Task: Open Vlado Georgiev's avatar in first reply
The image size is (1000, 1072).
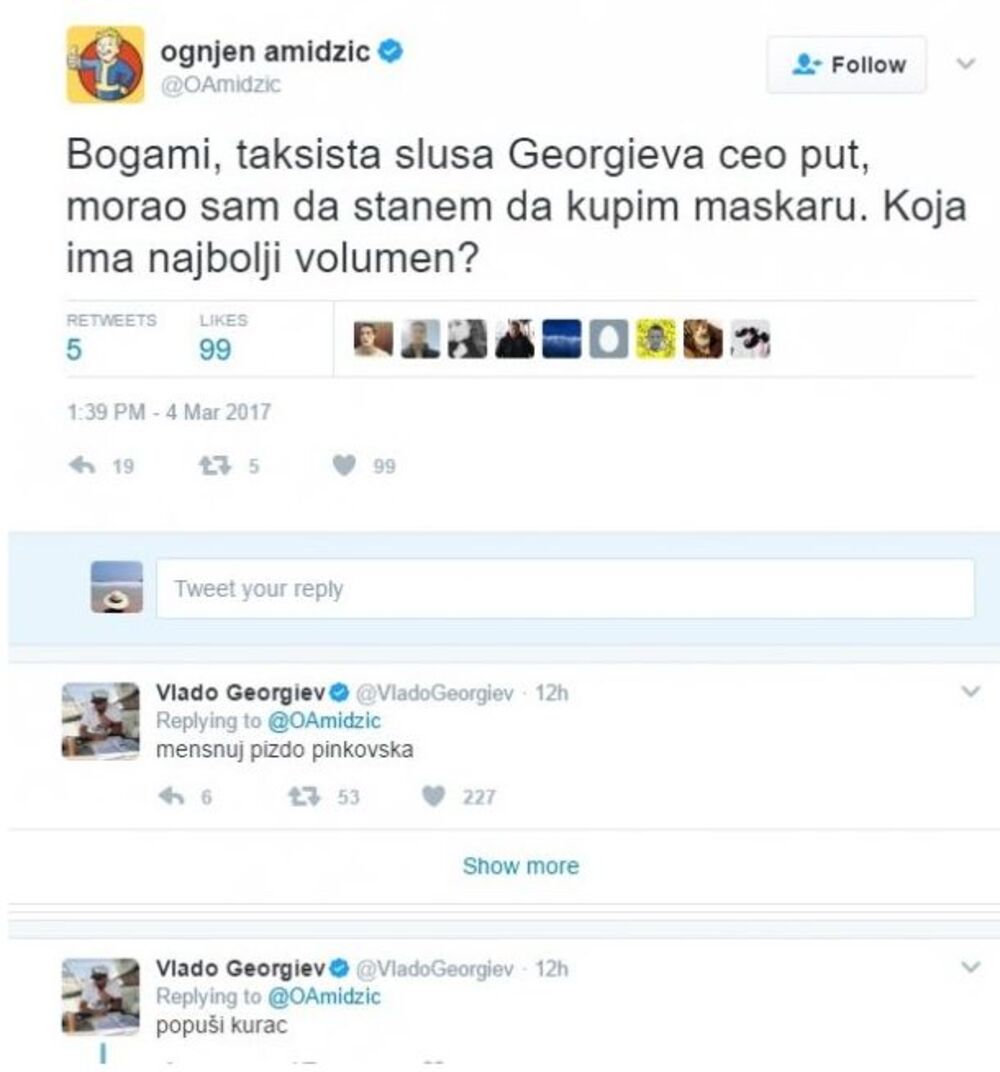Action: point(100,721)
